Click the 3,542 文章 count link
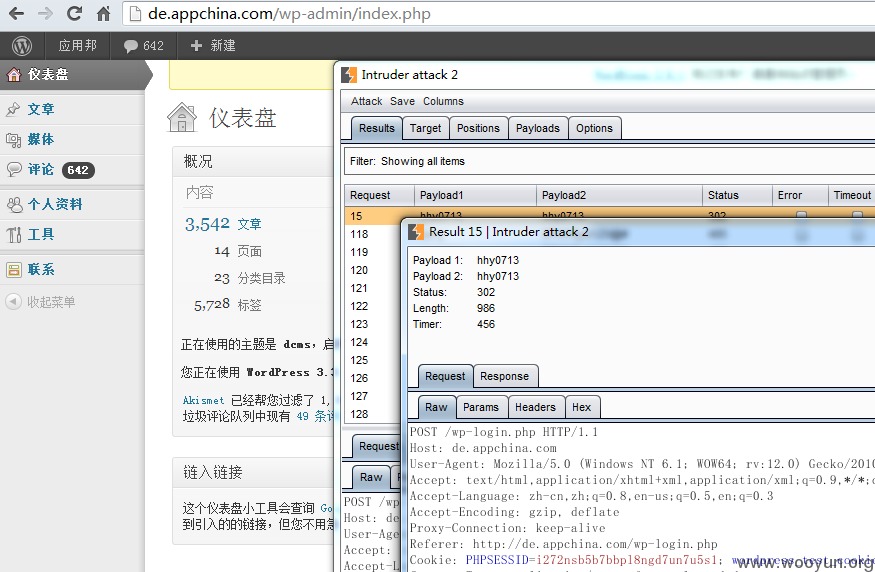This screenshot has width=875, height=572. coord(223,224)
